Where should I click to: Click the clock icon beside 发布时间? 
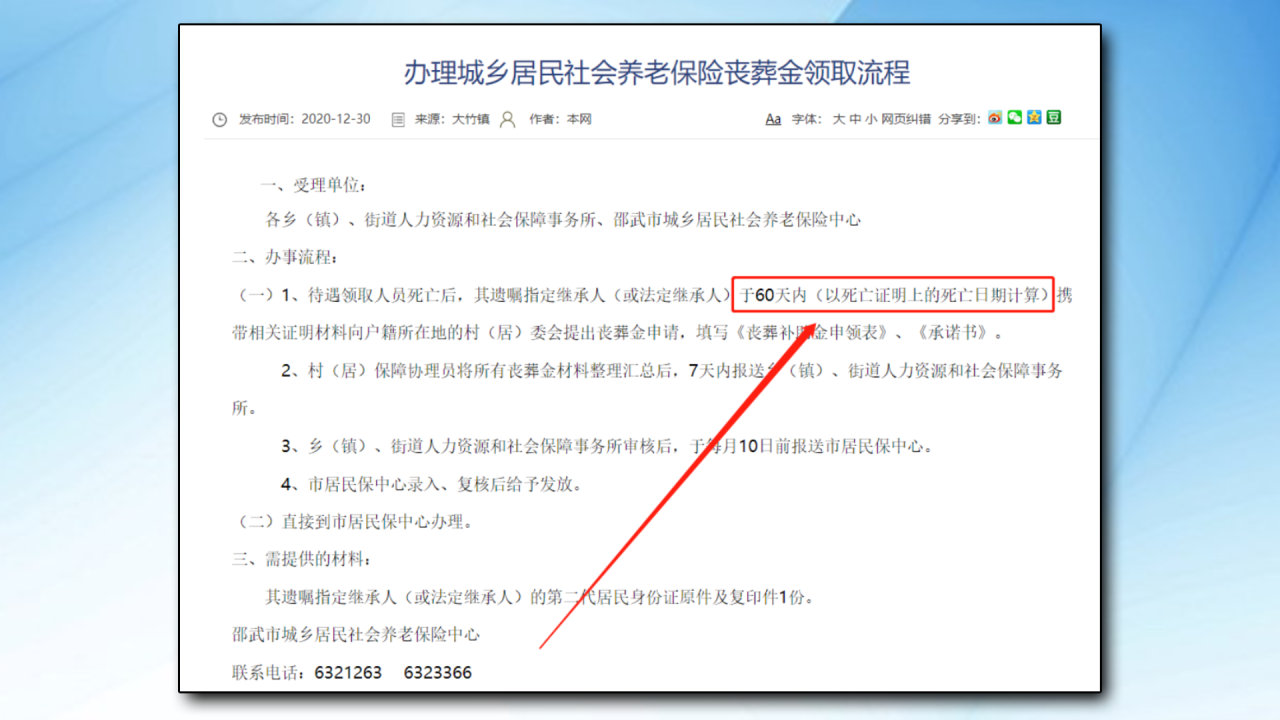[x=220, y=119]
